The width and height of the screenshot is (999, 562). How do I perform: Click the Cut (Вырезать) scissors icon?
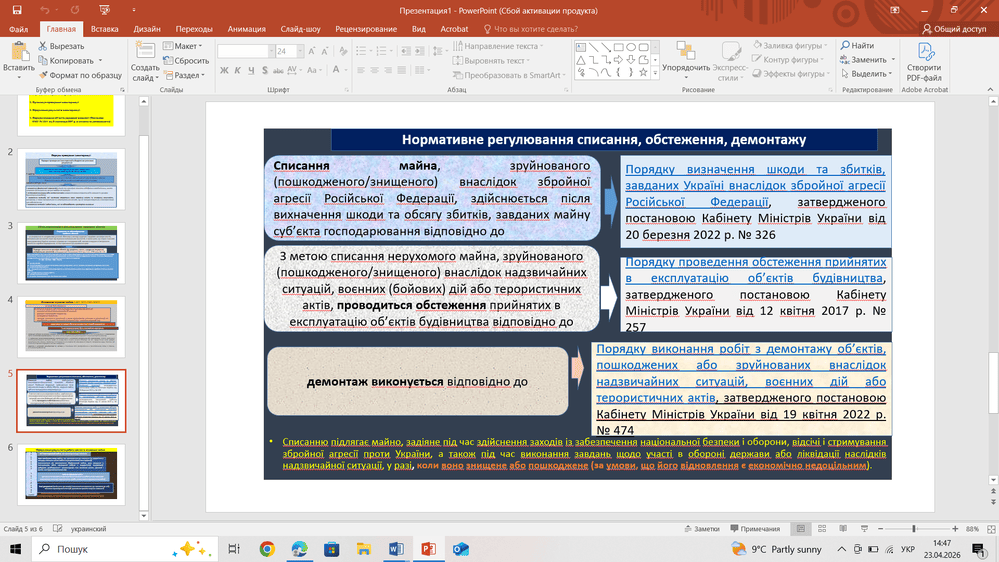click(43, 46)
